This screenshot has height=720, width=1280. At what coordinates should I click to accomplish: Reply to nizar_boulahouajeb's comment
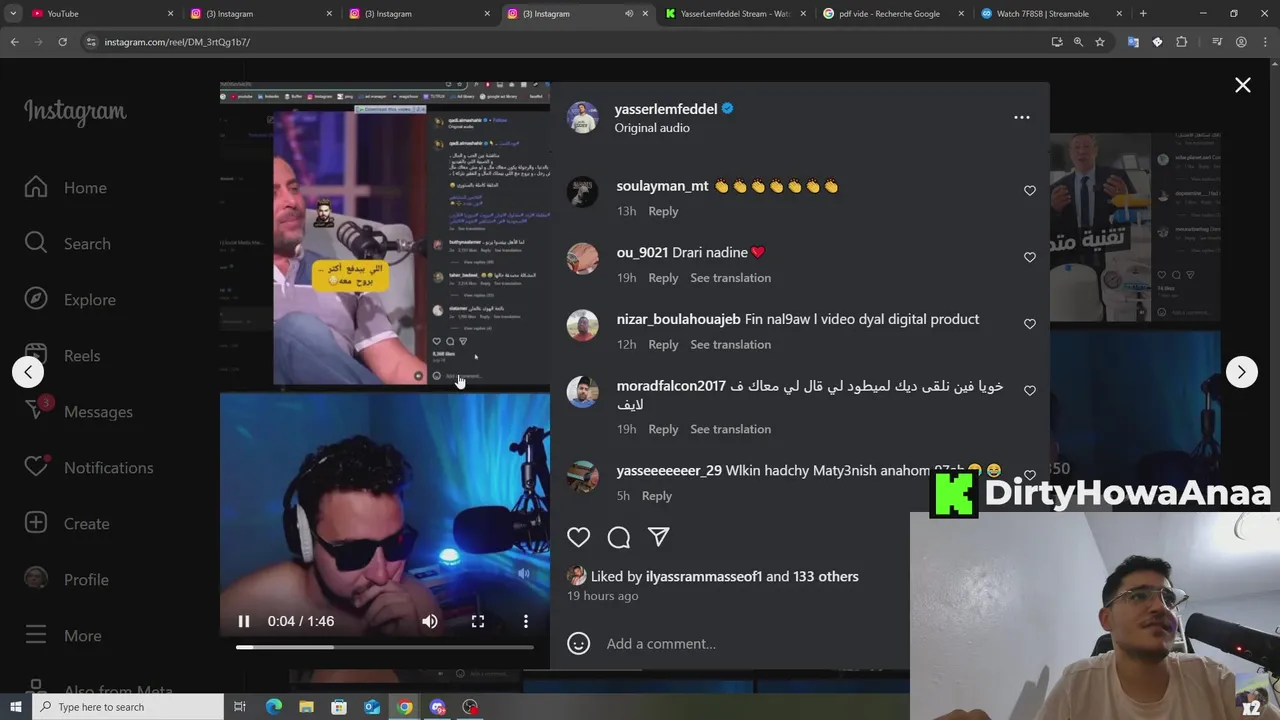[x=663, y=345]
